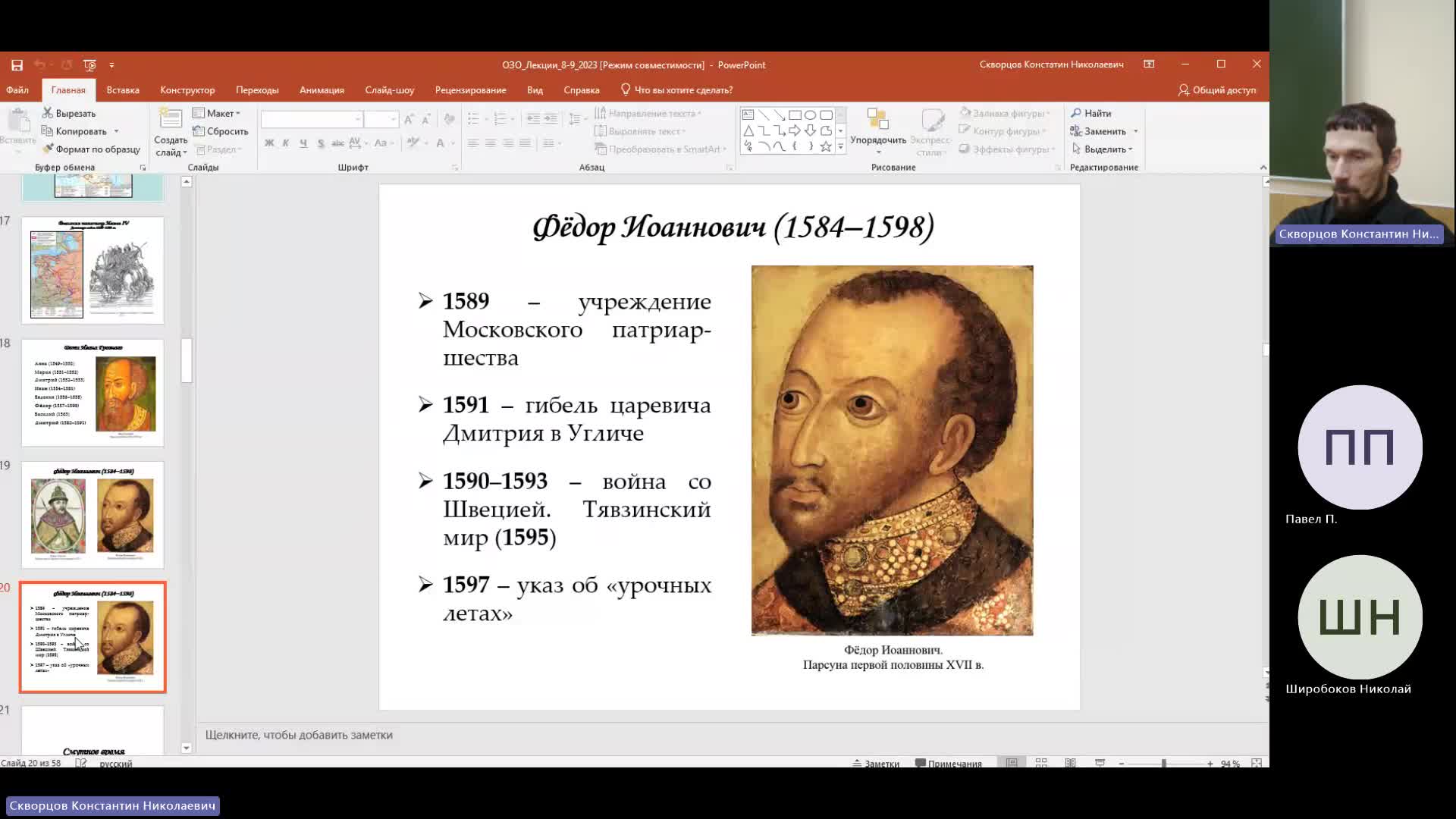Expand the Копировать dropdown arrow
The width and height of the screenshot is (1456, 819).
coord(116,132)
